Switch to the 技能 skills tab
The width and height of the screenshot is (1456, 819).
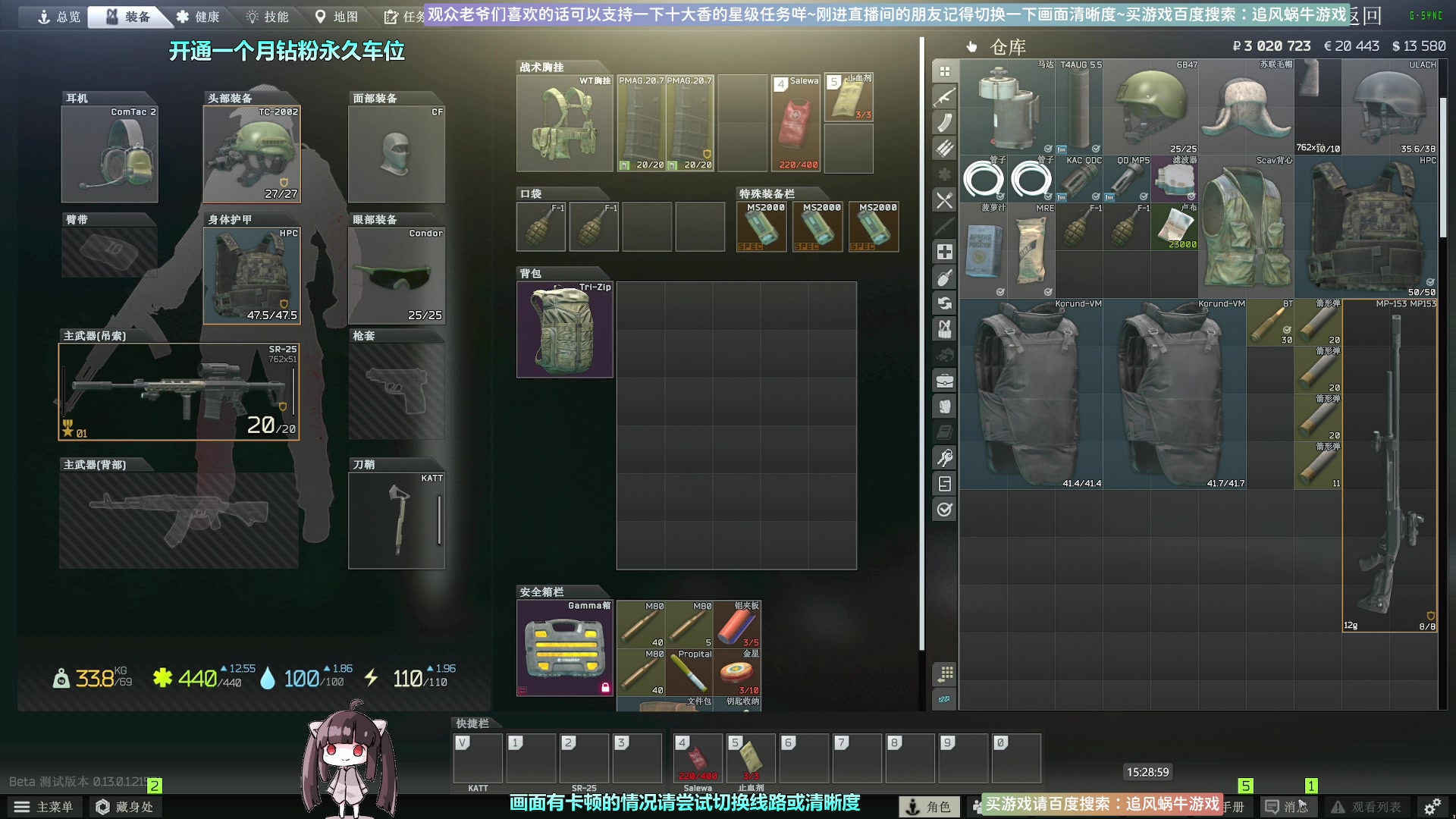click(x=267, y=17)
